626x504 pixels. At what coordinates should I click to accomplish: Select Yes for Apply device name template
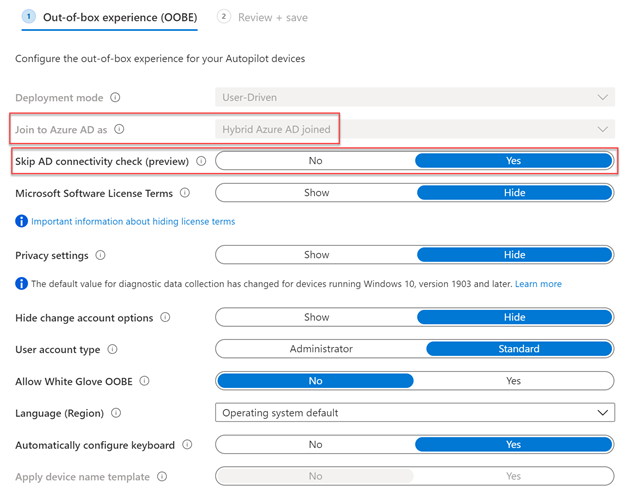513,476
